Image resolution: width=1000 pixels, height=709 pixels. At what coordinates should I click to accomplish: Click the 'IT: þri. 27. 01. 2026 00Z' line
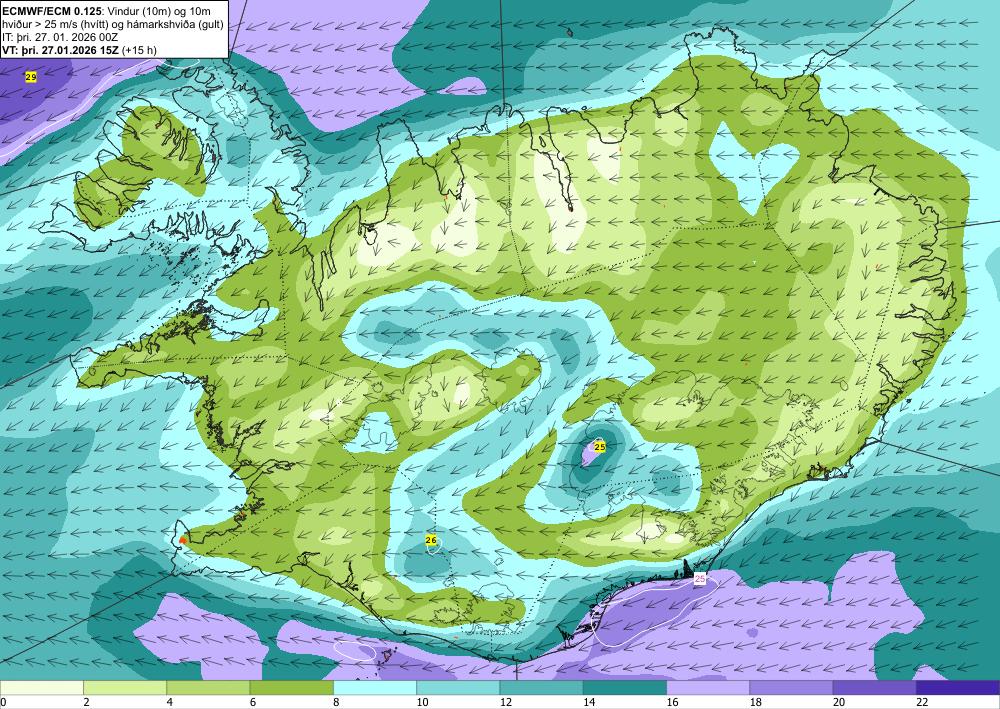point(60,38)
